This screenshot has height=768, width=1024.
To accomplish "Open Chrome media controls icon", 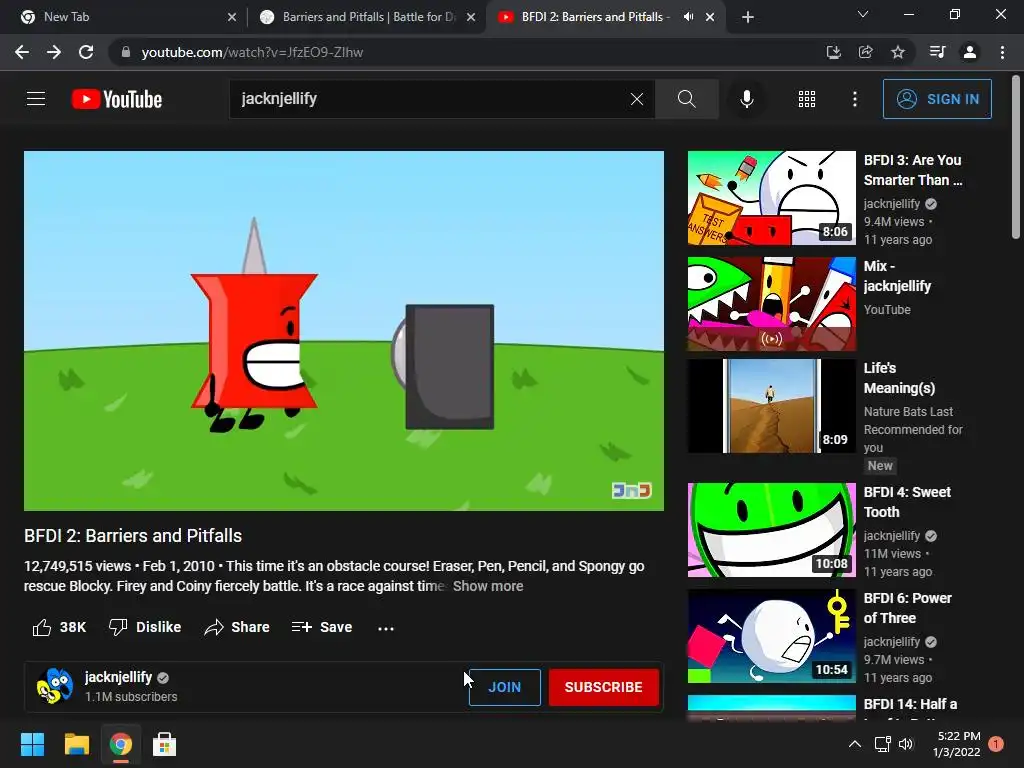I will pyautogui.click(x=937, y=52).
